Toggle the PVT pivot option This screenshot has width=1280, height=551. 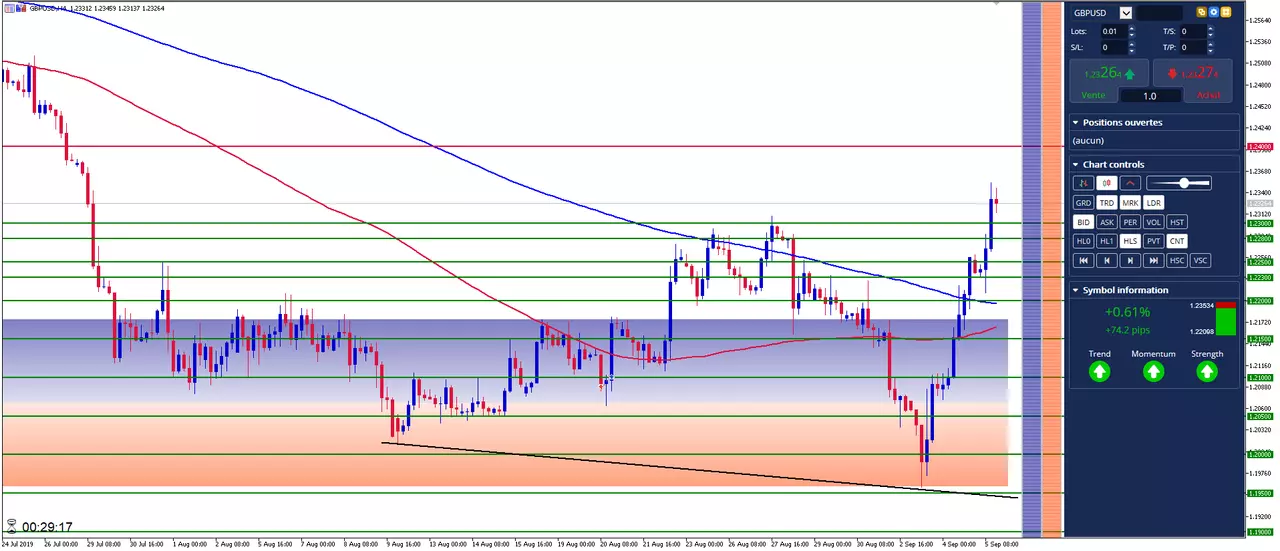tap(1154, 241)
